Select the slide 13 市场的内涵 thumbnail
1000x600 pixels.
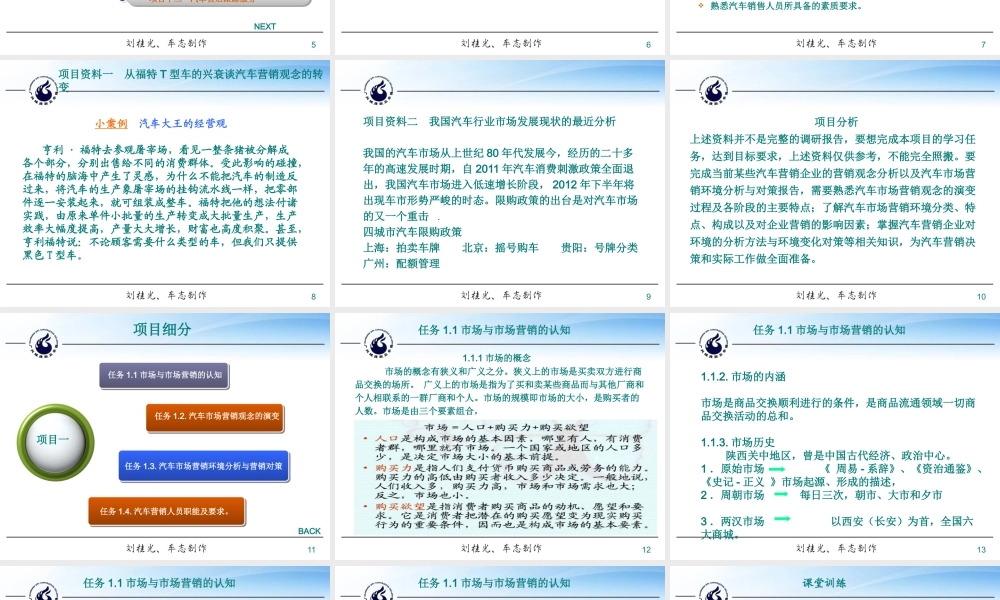click(835, 436)
